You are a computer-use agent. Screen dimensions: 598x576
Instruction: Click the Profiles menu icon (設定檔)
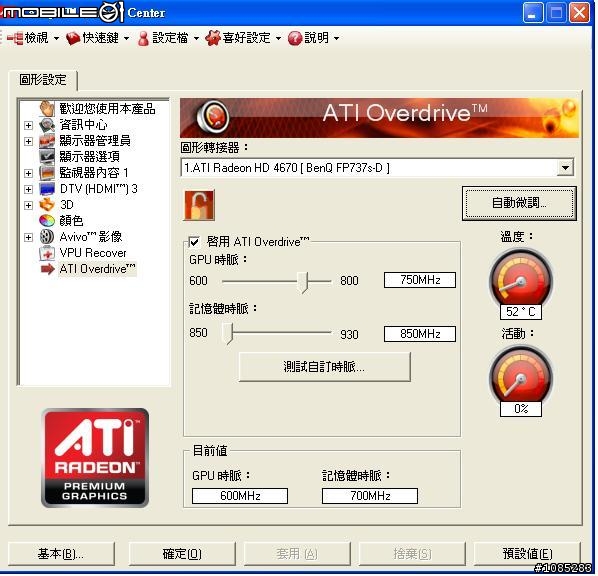tap(143, 38)
